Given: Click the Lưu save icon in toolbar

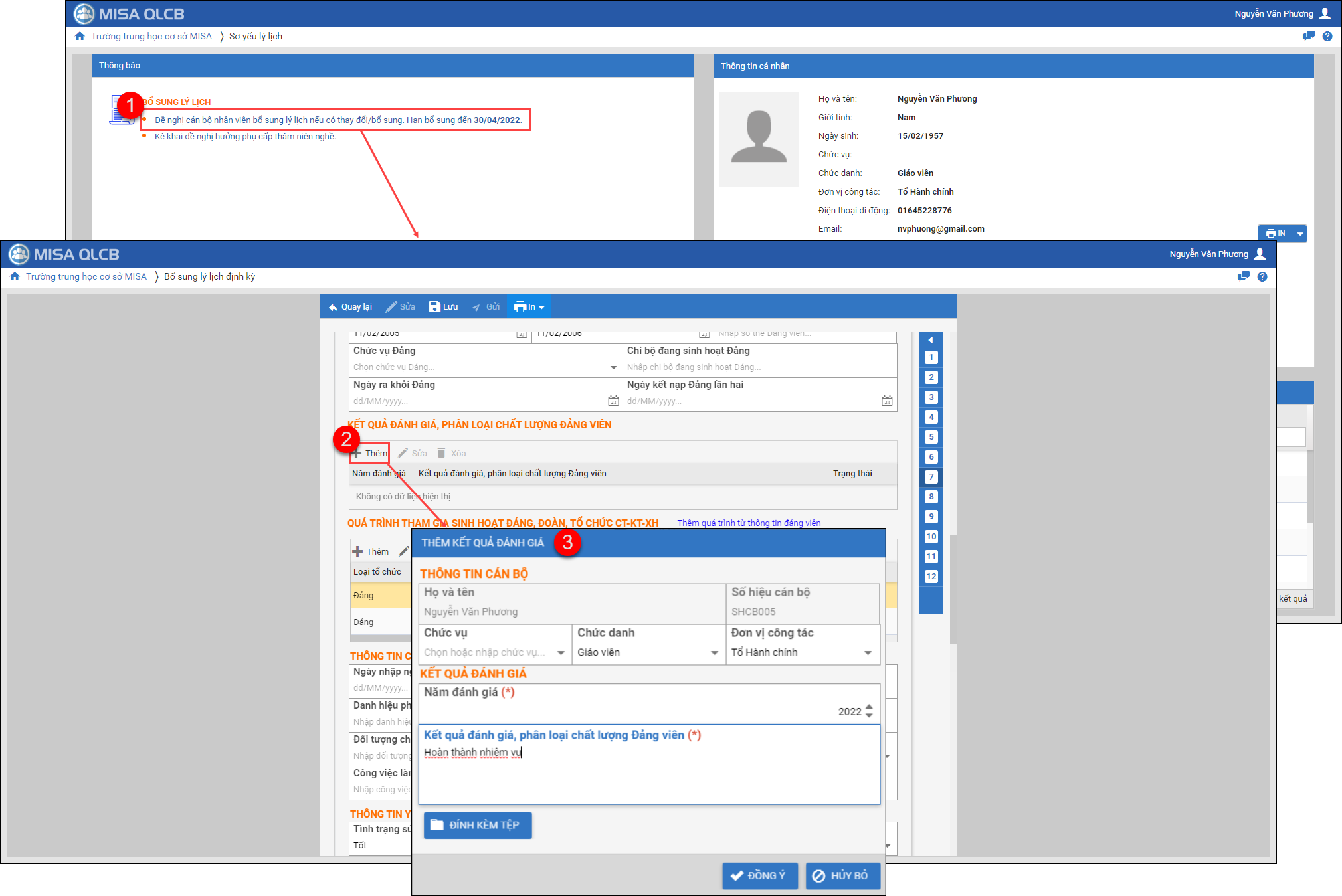Looking at the screenshot, I should tap(434, 306).
